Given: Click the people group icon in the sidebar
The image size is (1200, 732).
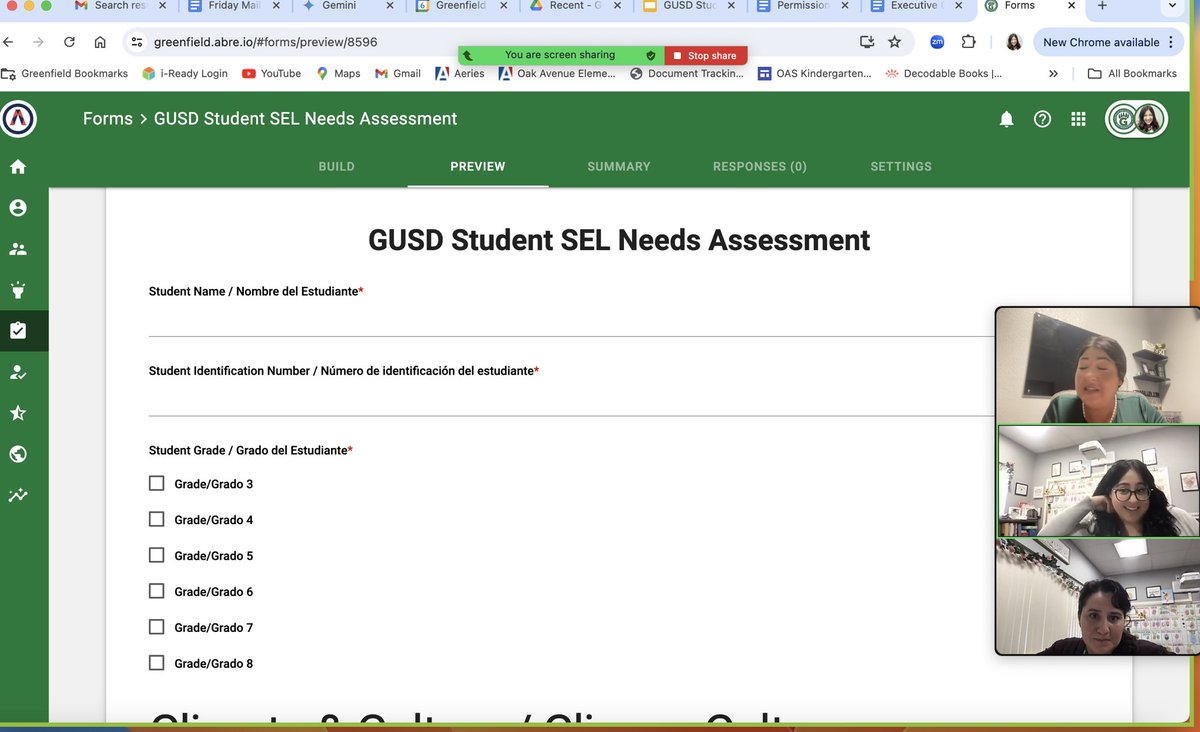Looking at the screenshot, I should coord(18,249).
